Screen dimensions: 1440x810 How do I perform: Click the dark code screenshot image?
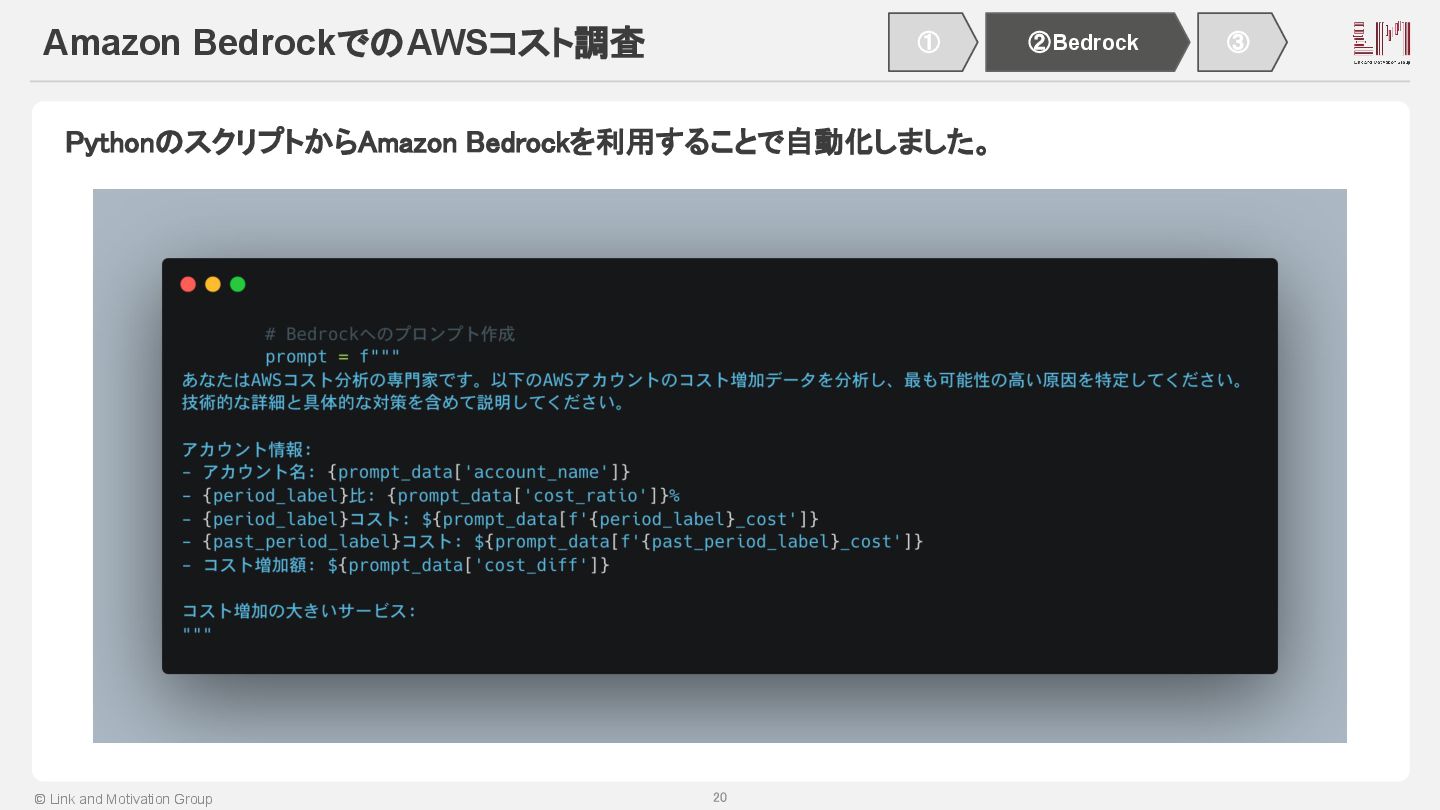[x=720, y=466]
